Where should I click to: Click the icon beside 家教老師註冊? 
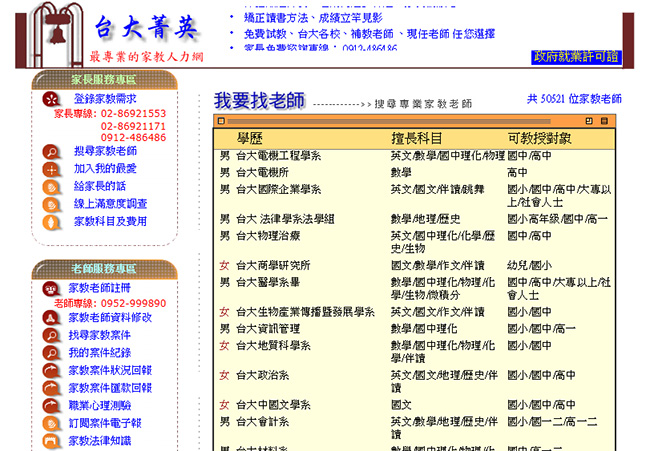pyautogui.click(x=49, y=288)
